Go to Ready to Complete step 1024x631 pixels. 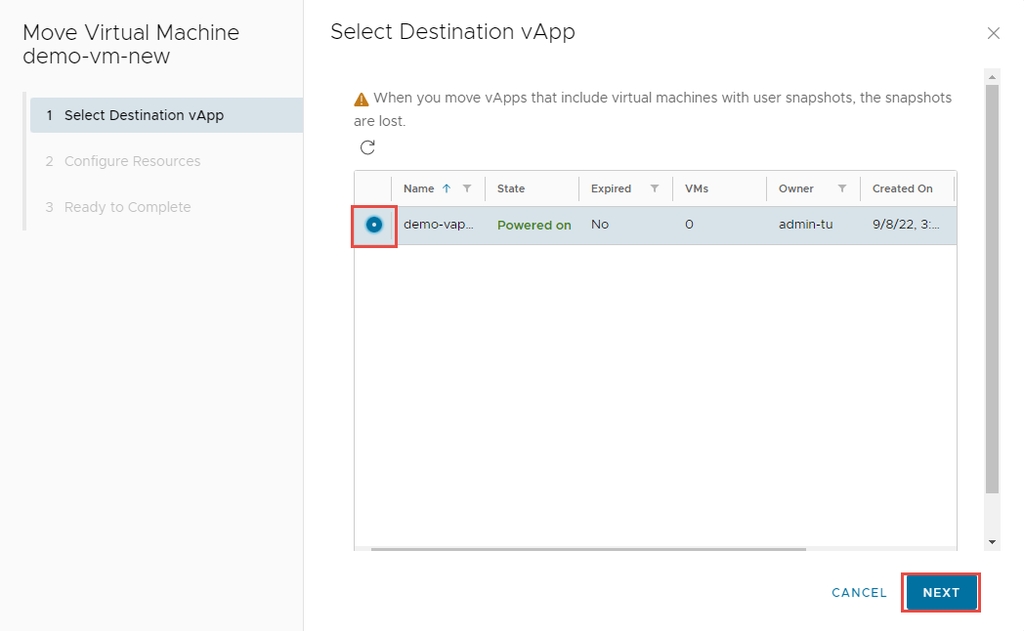[127, 207]
